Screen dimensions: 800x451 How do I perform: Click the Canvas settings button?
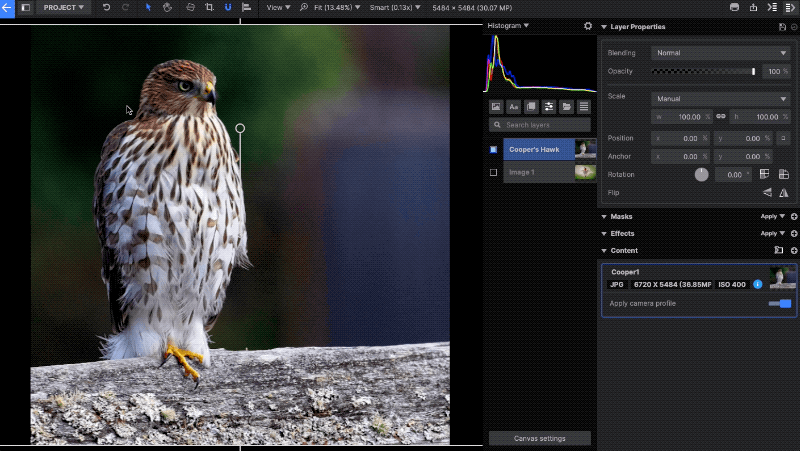pos(540,438)
